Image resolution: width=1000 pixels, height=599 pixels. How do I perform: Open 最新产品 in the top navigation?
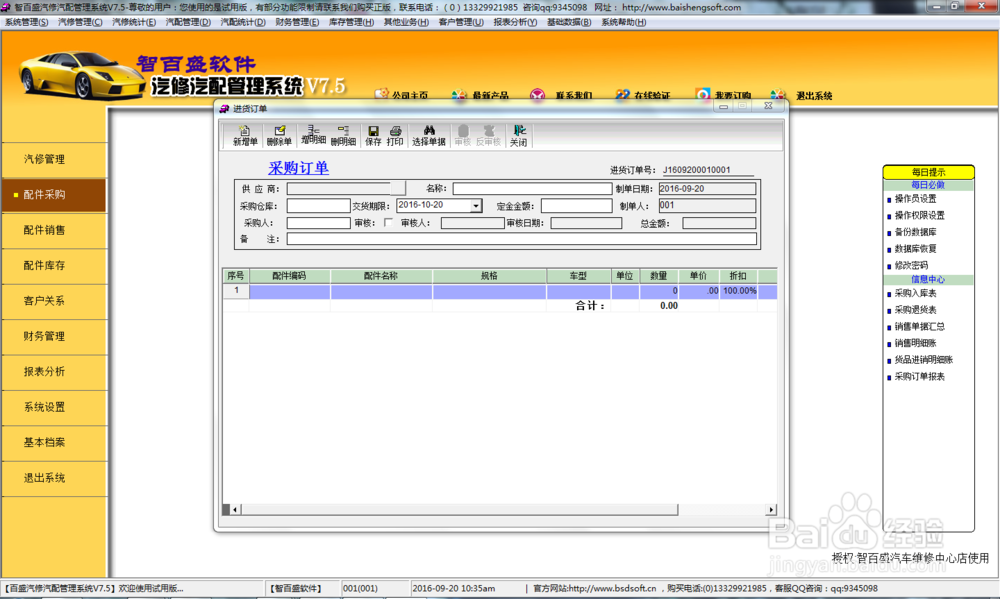(x=480, y=95)
